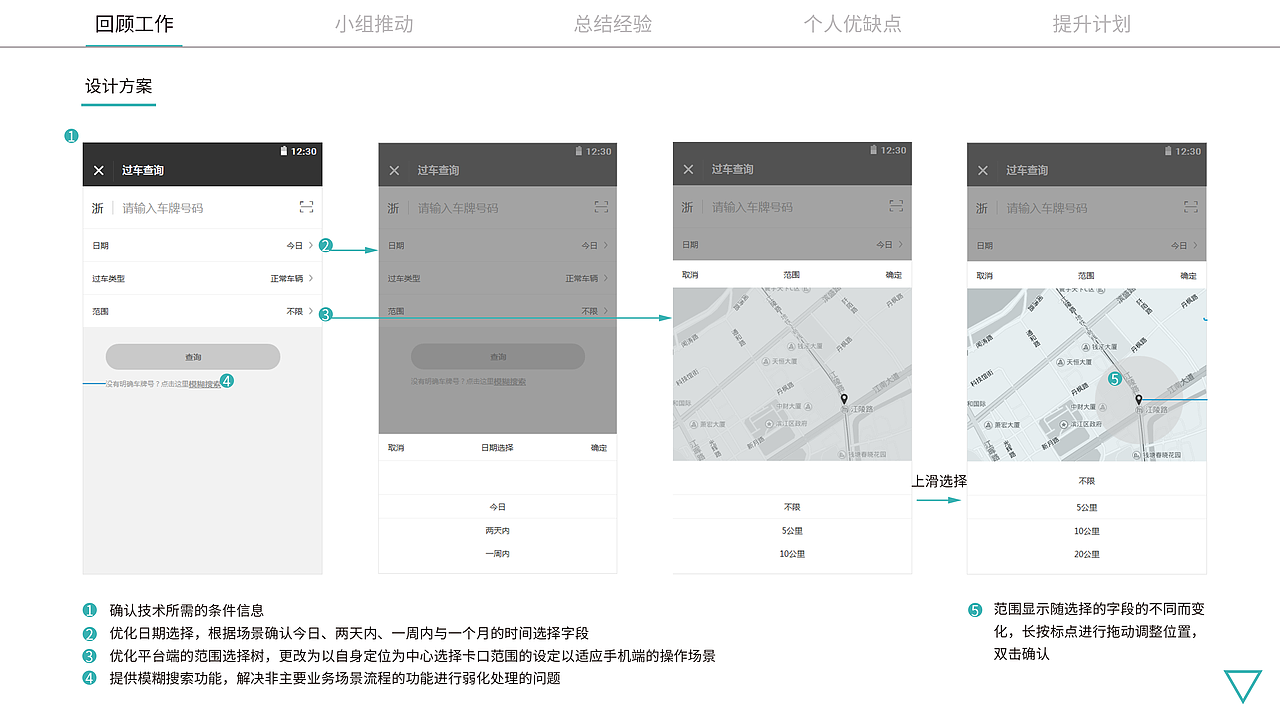Click the map area with gray radius circle
The height and width of the screenshot is (720, 1280).
(x=1087, y=375)
